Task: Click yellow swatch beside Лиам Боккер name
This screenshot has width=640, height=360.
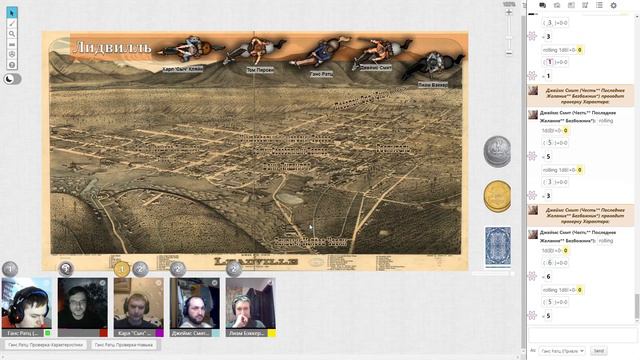Action: pos(271,333)
